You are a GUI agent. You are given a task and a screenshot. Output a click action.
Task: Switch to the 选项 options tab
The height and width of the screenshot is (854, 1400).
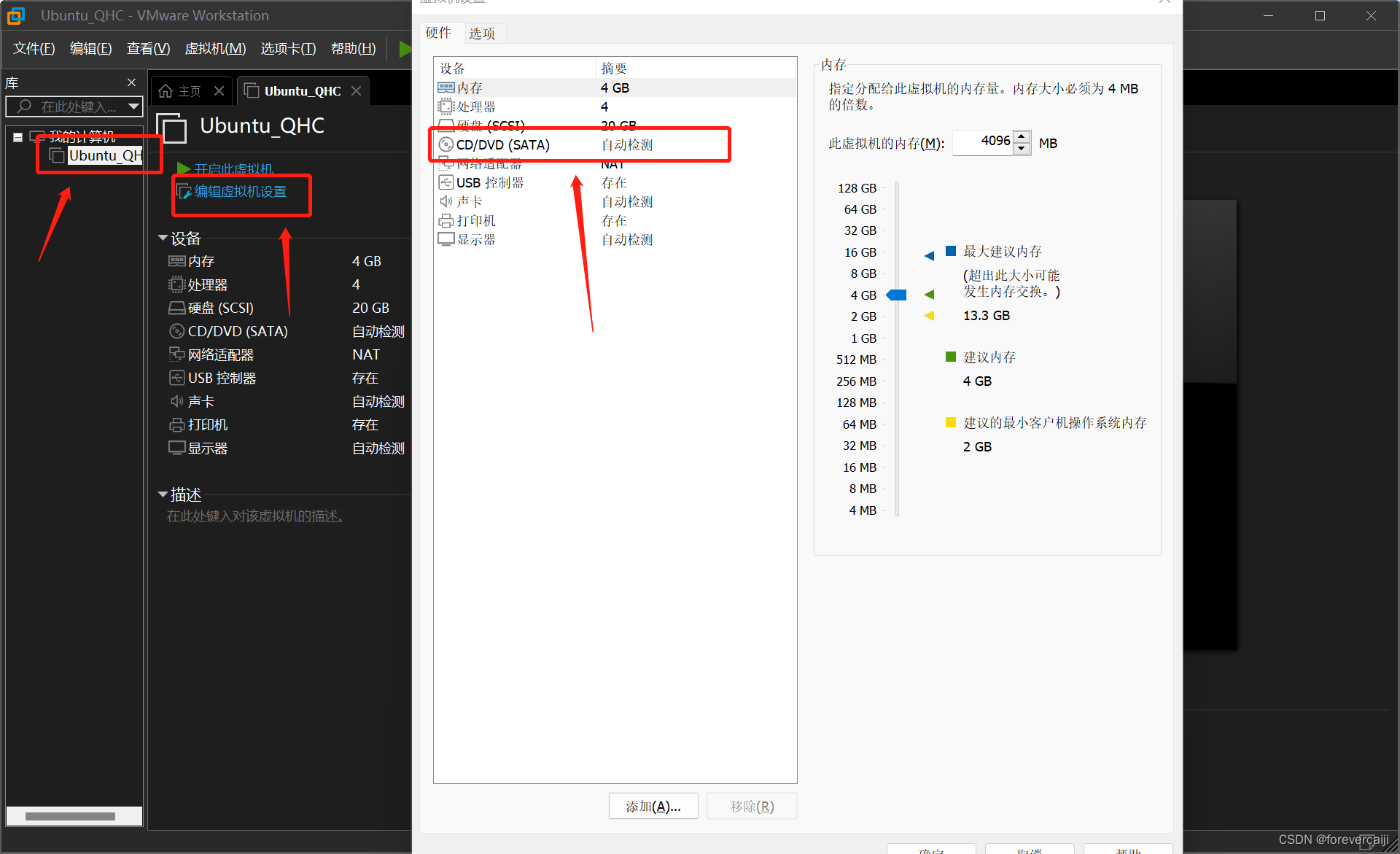[x=482, y=34]
